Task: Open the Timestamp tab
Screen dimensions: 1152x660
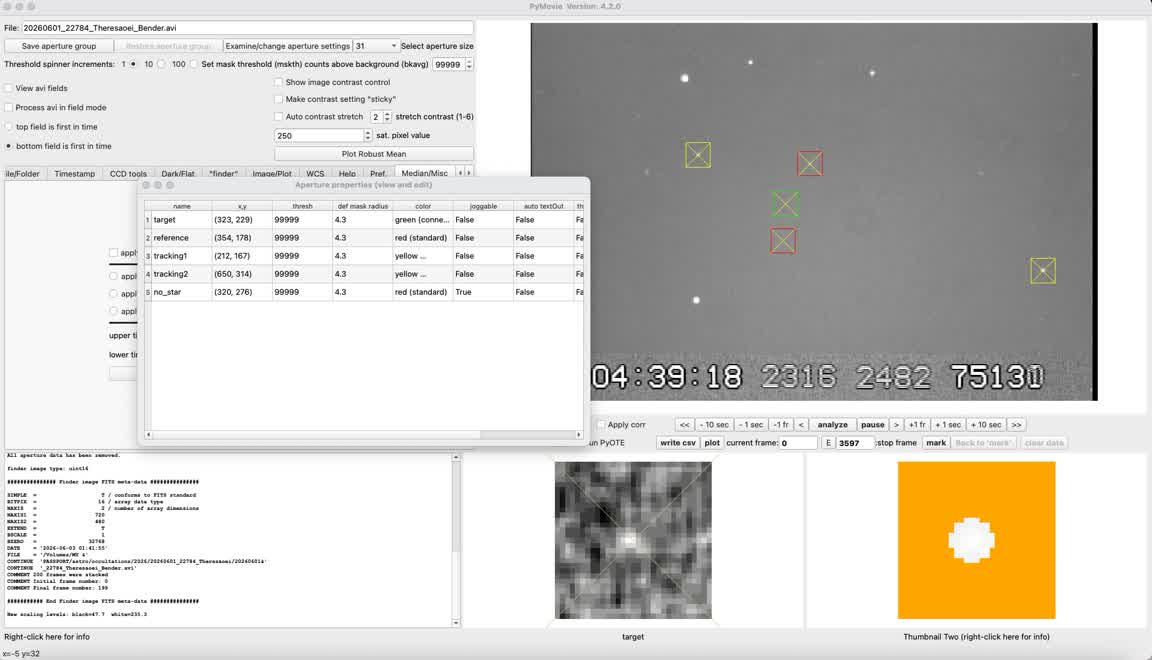Action: tap(74, 173)
